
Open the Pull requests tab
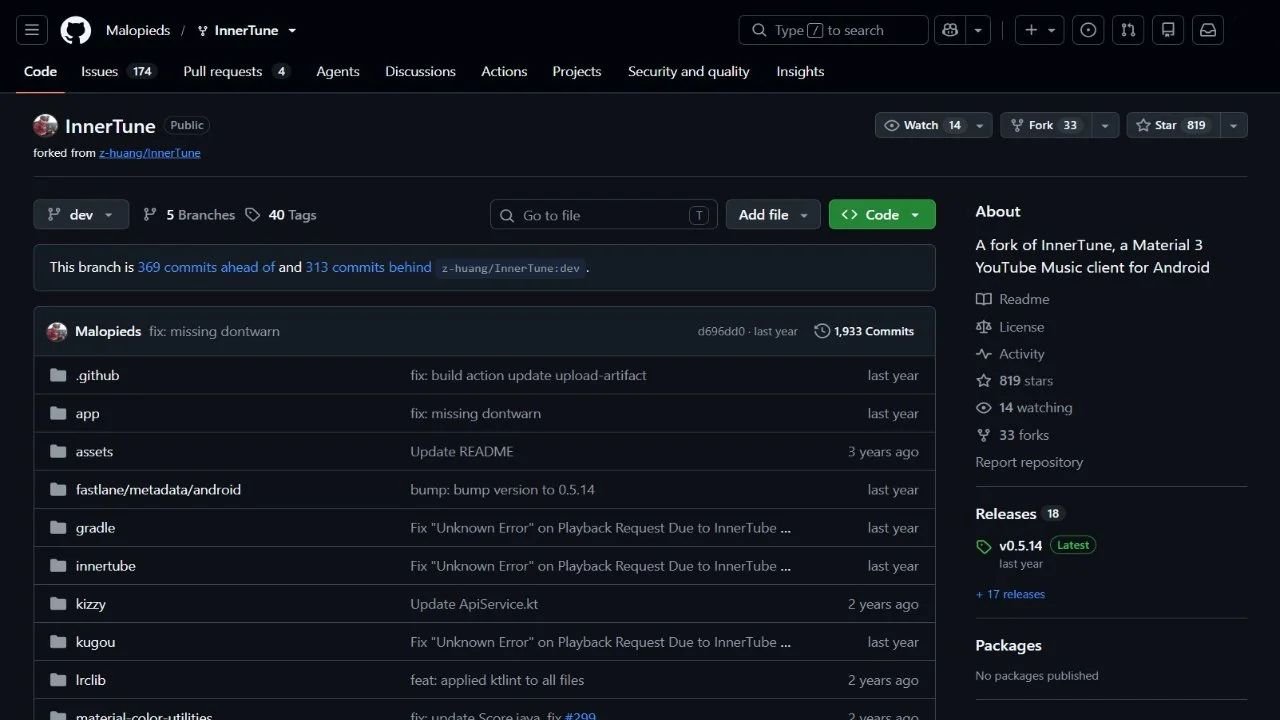[x=237, y=71]
